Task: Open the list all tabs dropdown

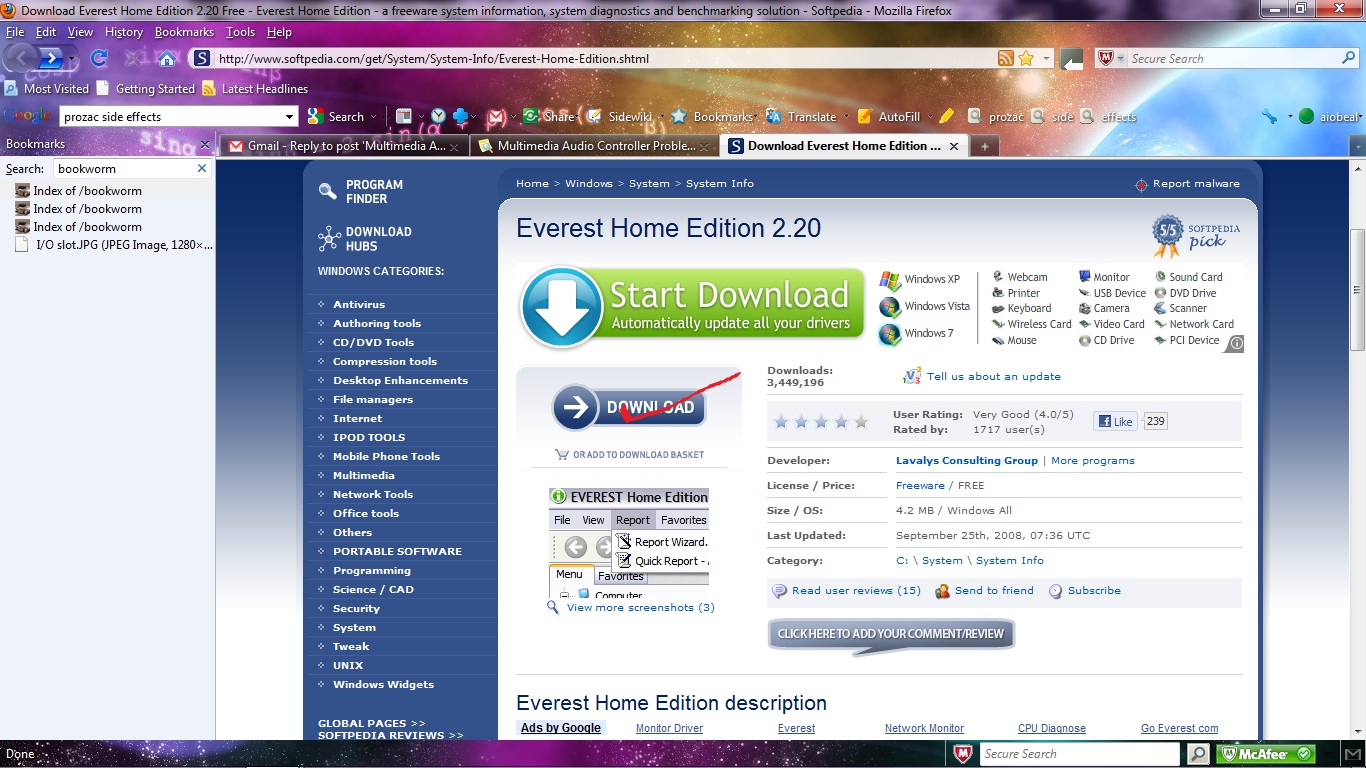Action: [x=1357, y=146]
